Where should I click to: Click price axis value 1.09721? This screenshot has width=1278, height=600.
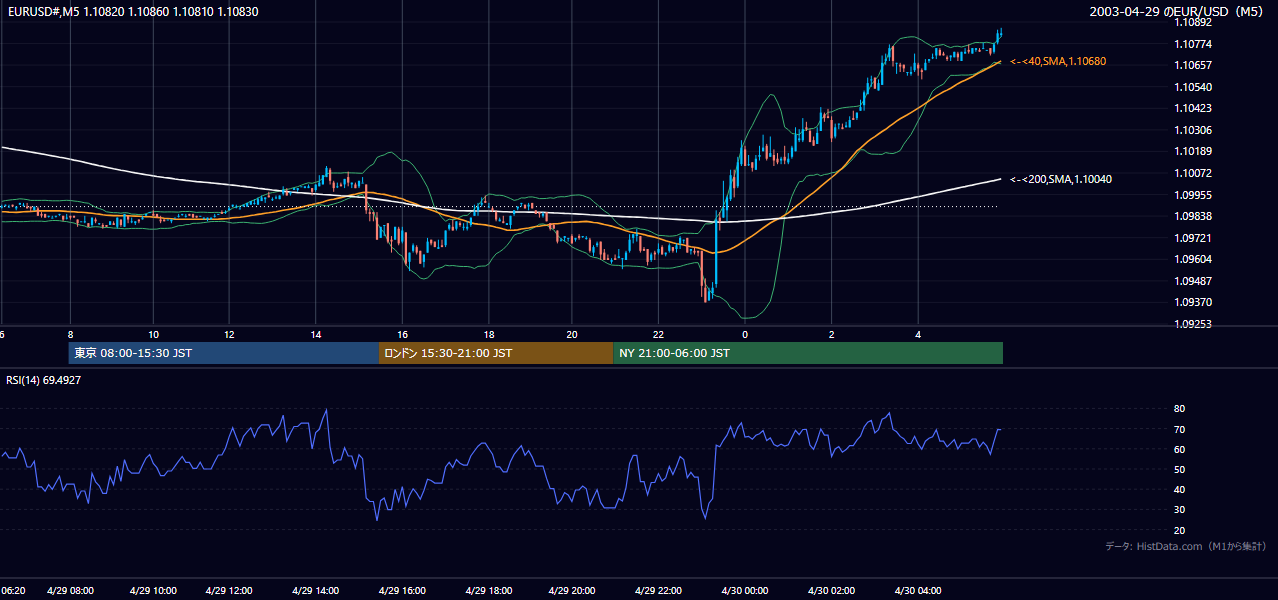click(x=1192, y=238)
